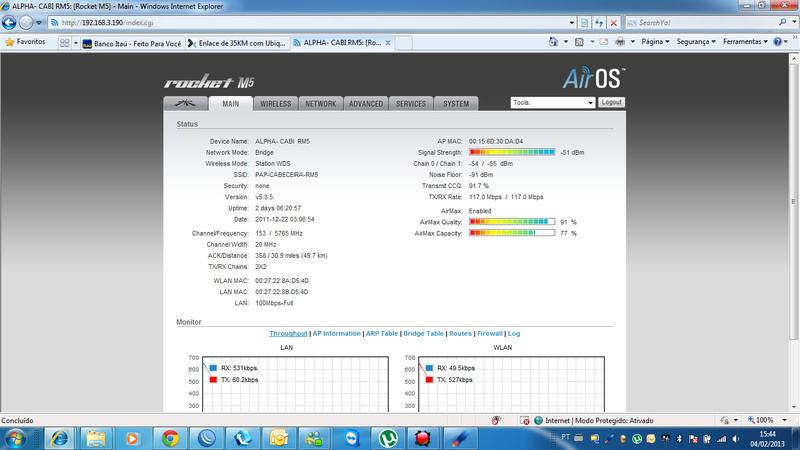Expand the Home icon dropdown arrow

(565, 42)
